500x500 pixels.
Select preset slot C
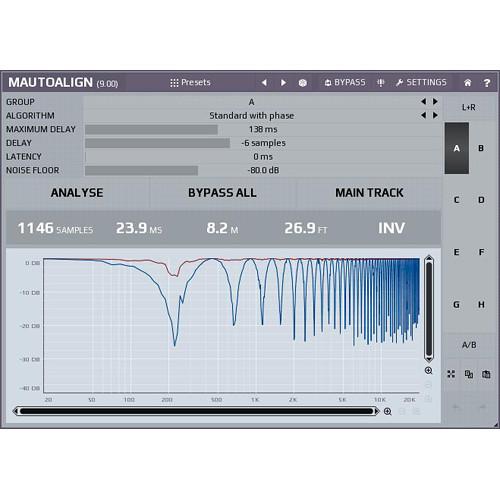[x=457, y=200]
